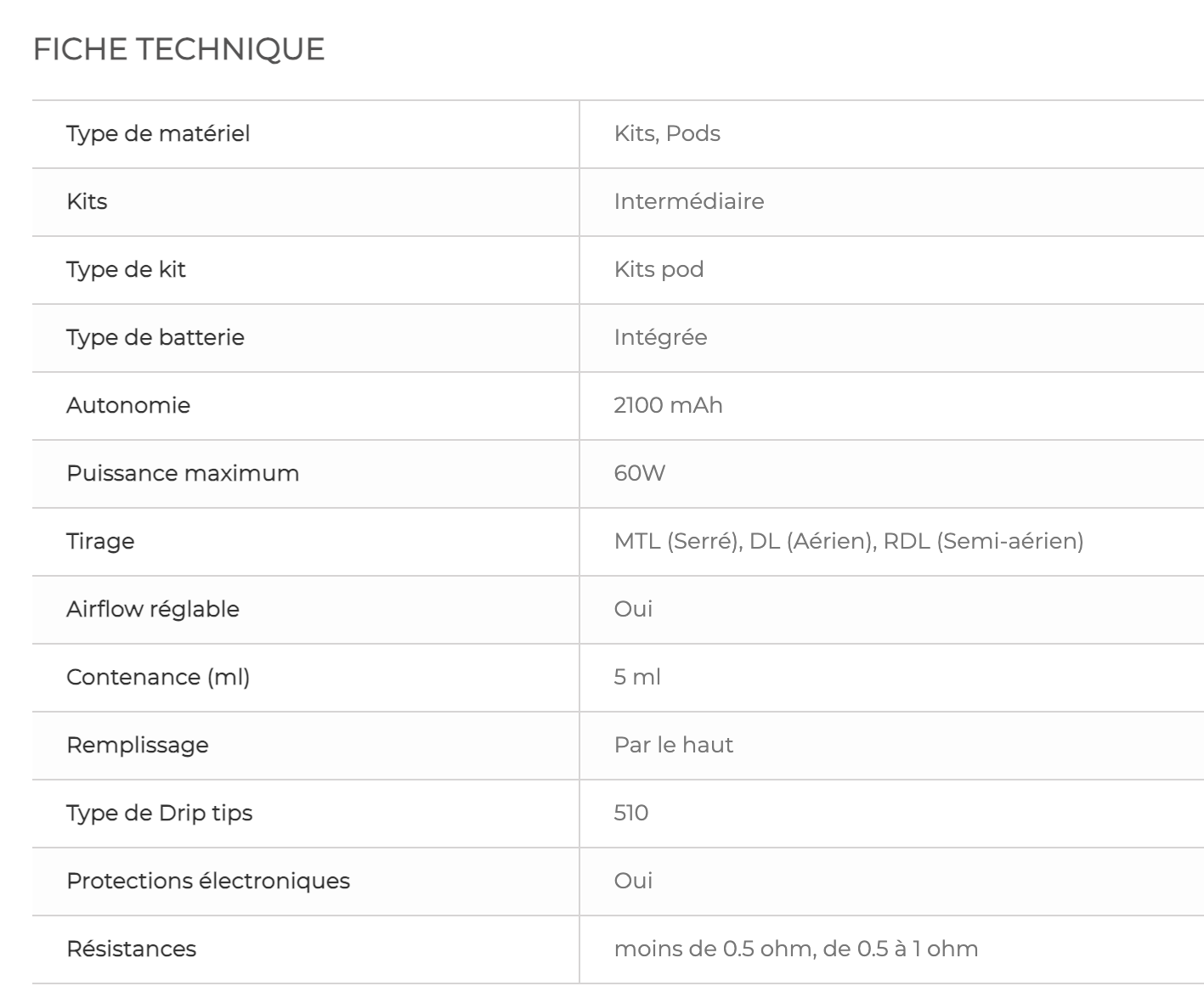
Task: Click the 'Type de batterie' label
Action: click(155, 337)
